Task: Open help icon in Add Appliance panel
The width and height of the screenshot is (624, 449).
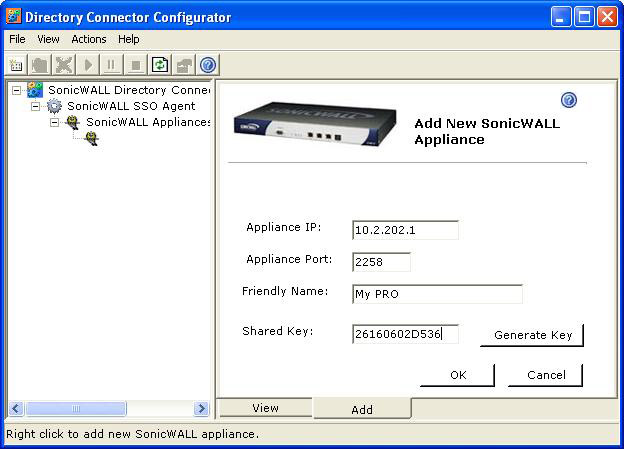Action: tap(569, 100)
